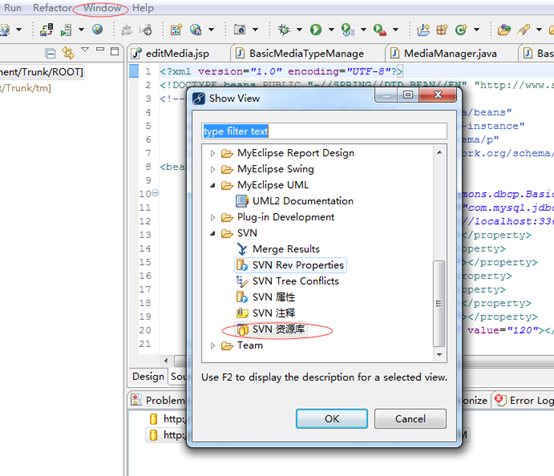Click the New Package toolbar icon

(442, 30)
